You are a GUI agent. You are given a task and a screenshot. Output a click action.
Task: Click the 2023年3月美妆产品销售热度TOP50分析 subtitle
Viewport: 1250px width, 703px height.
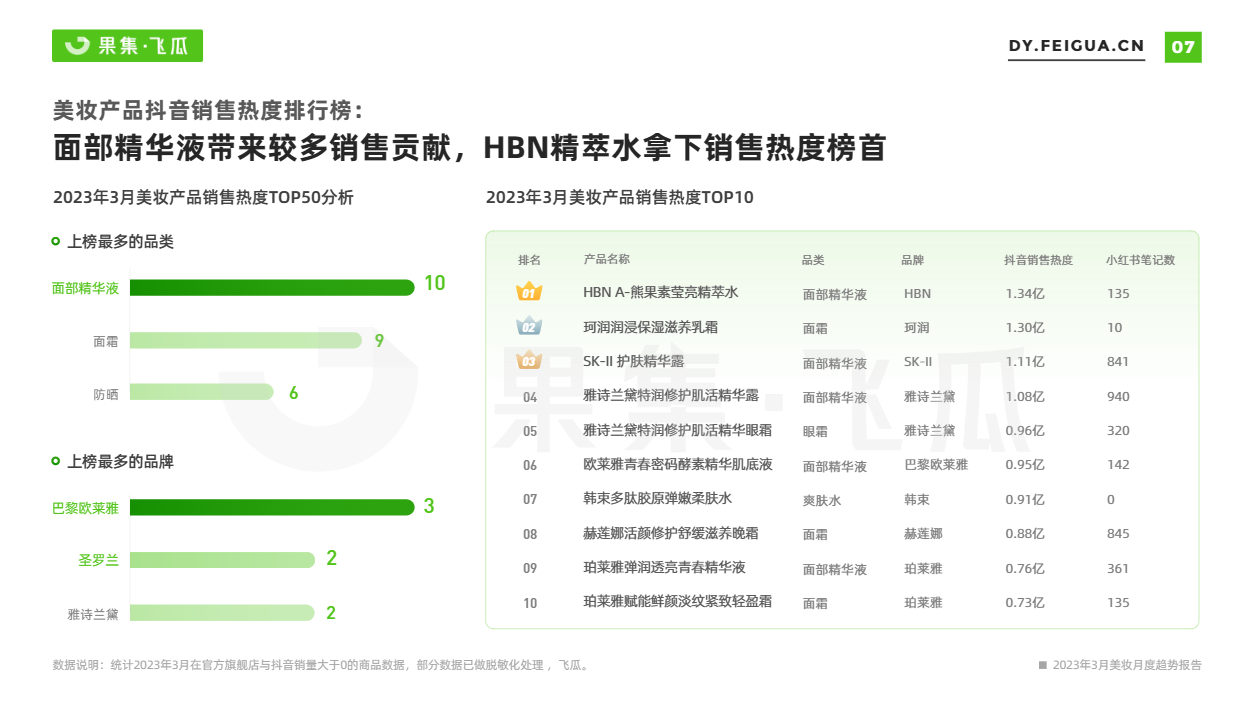[203, 197]
